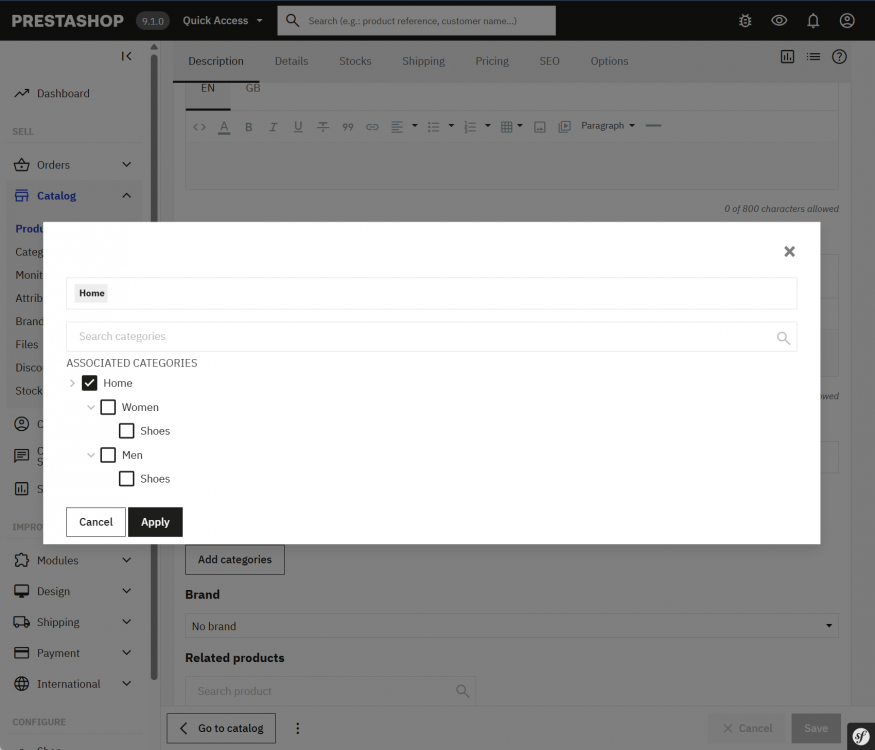Click the top search bar field
The height and width of the screenshot is (750, 875).
pyautogui.click(x=416, y=21)
